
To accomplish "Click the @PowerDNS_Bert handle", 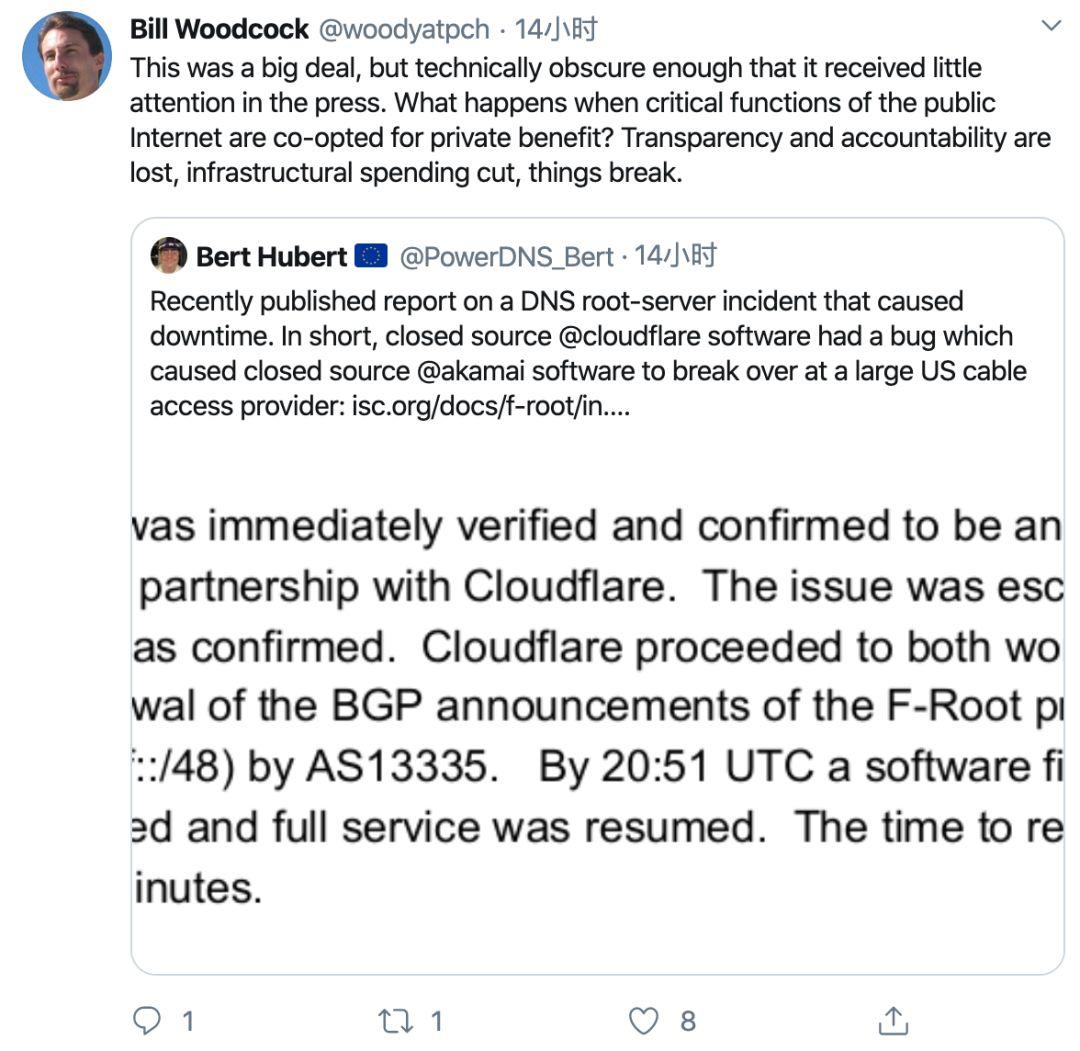I will pos(506,257).
